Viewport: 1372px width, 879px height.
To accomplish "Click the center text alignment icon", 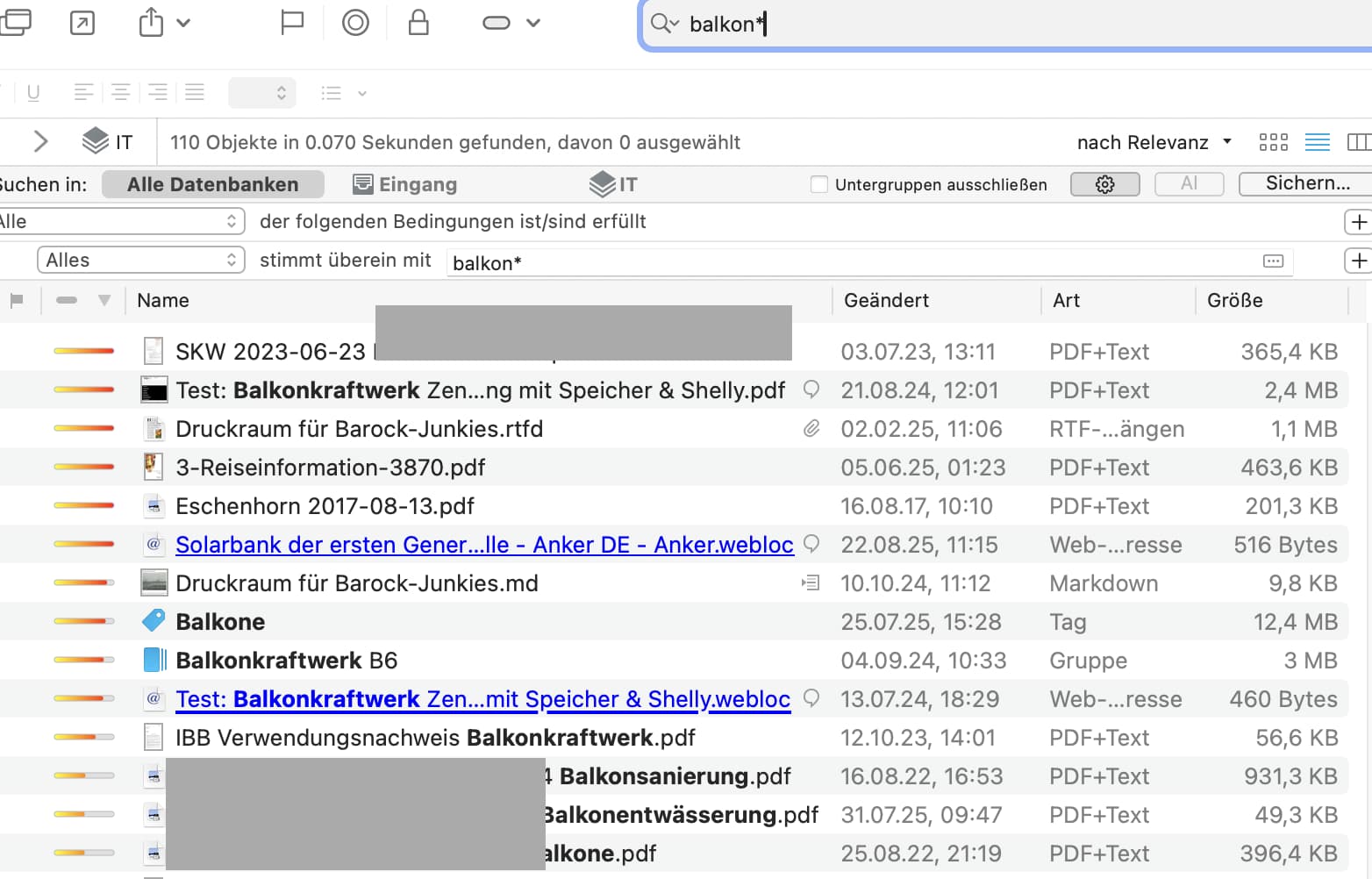I will point(121,92).
